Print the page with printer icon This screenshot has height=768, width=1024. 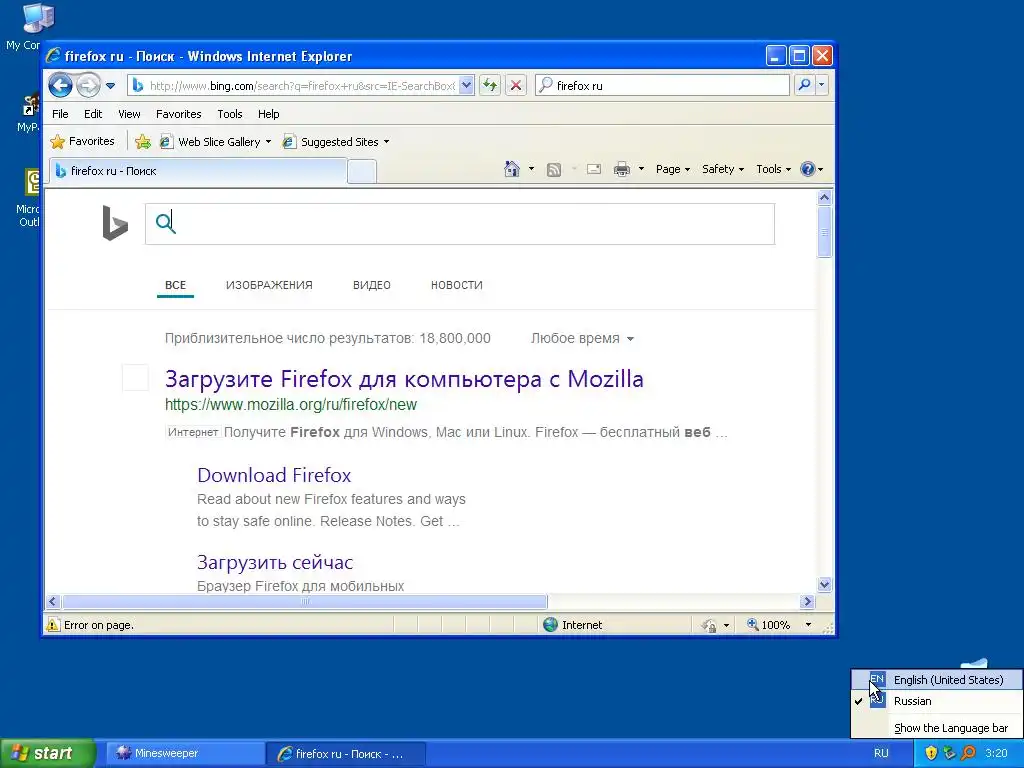click(622, 170)
